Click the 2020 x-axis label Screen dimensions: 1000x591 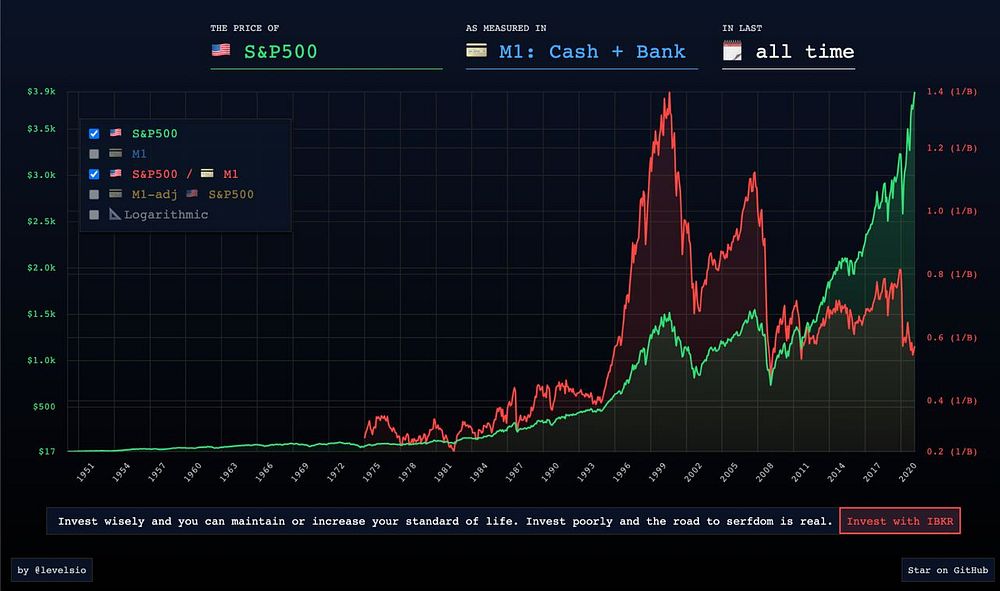pyautogui.click(x=907, y=472)
